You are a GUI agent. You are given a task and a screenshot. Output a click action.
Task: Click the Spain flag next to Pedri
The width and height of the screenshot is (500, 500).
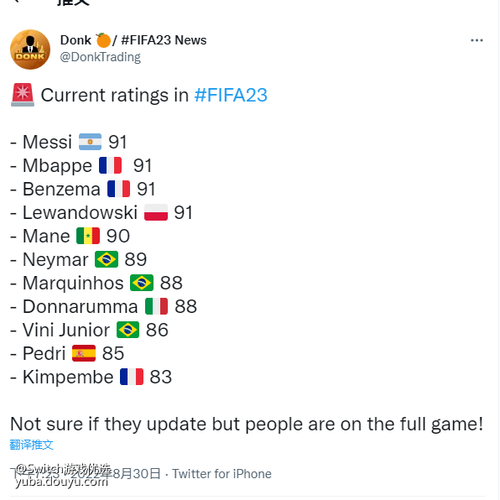click(84, 353)
